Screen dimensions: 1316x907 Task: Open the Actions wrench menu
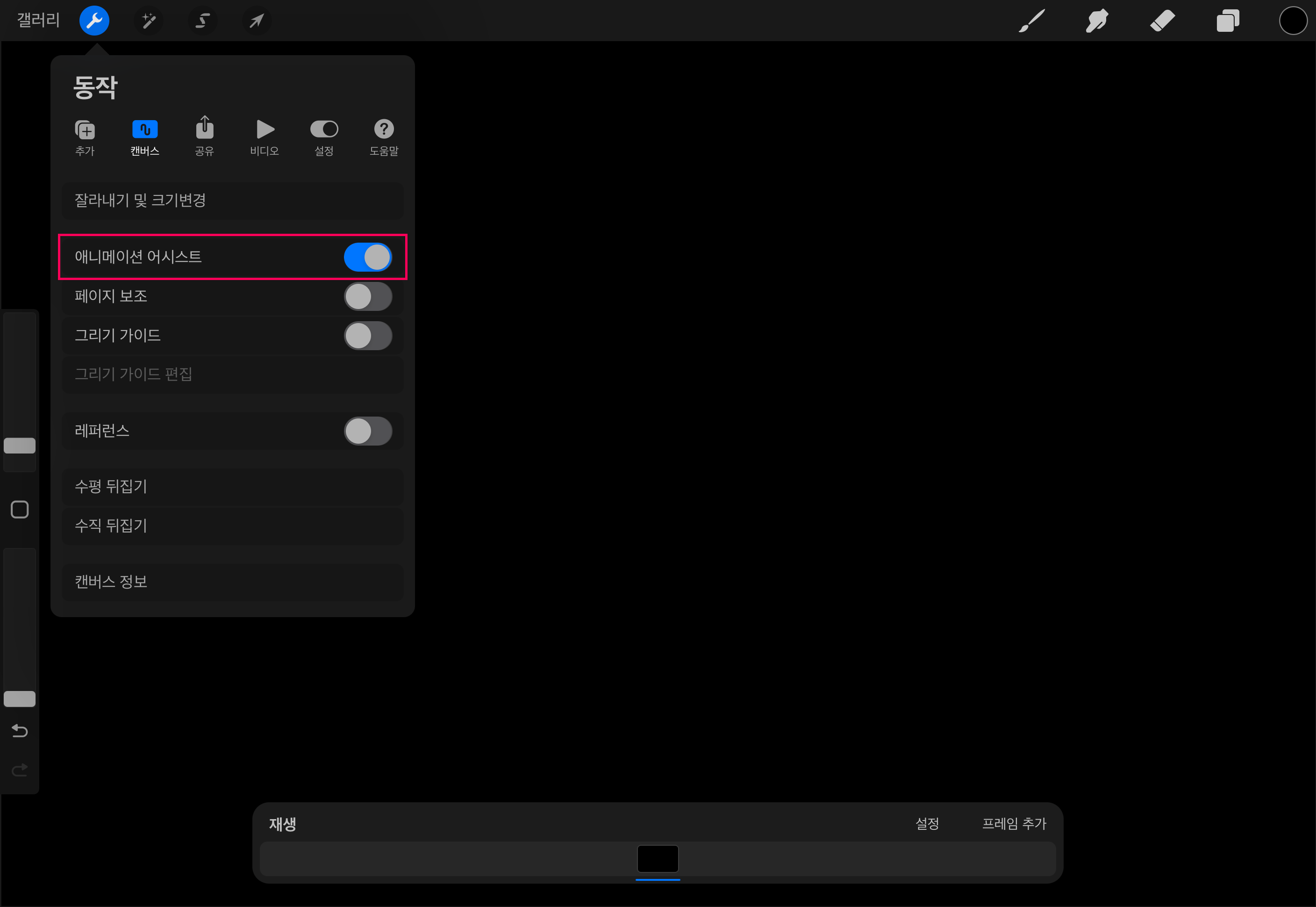94,21
